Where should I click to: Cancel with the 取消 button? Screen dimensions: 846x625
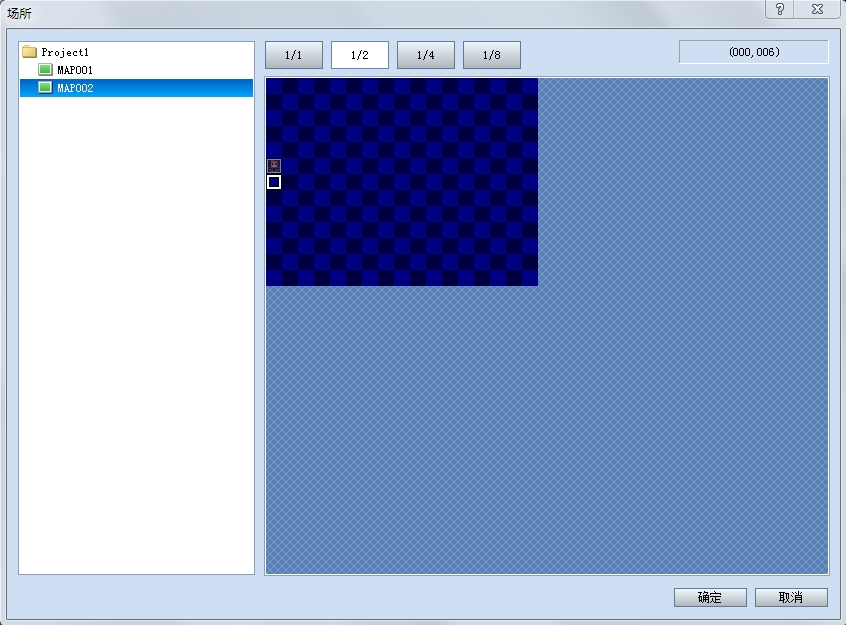click(791, 597)
